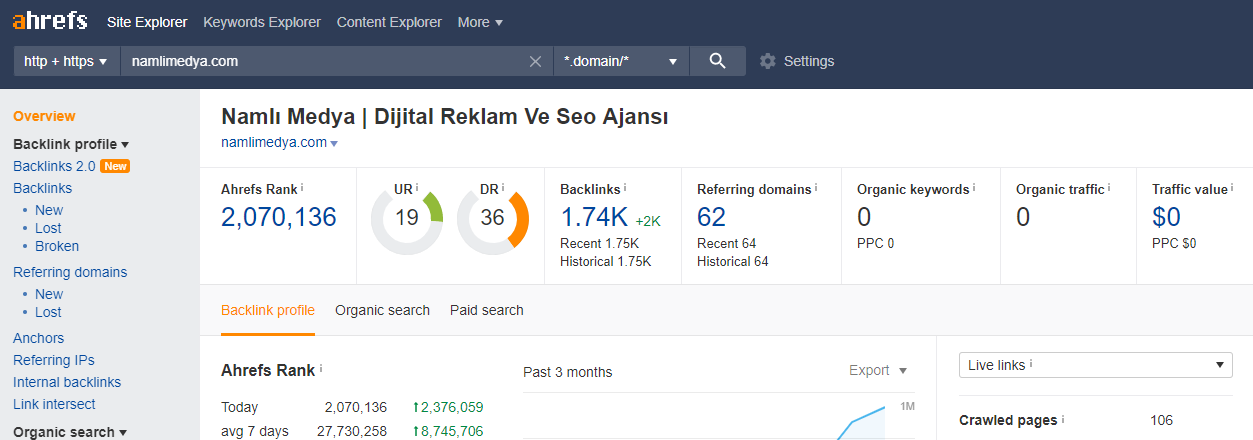Open Referring IPs in the sidebar
This screenshot has width=1253, height=440.
[x=53, y=360]
